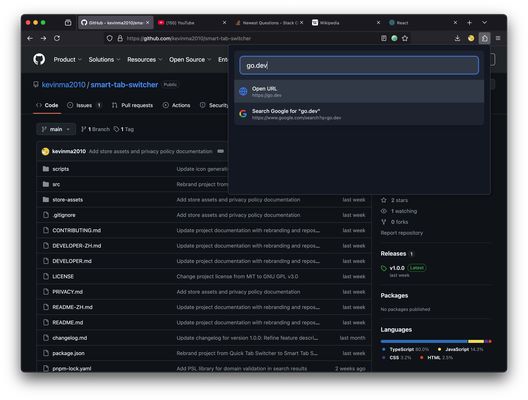
Task: Switch to the Stack Overflow Newest Questions tab
Action: 270,23
